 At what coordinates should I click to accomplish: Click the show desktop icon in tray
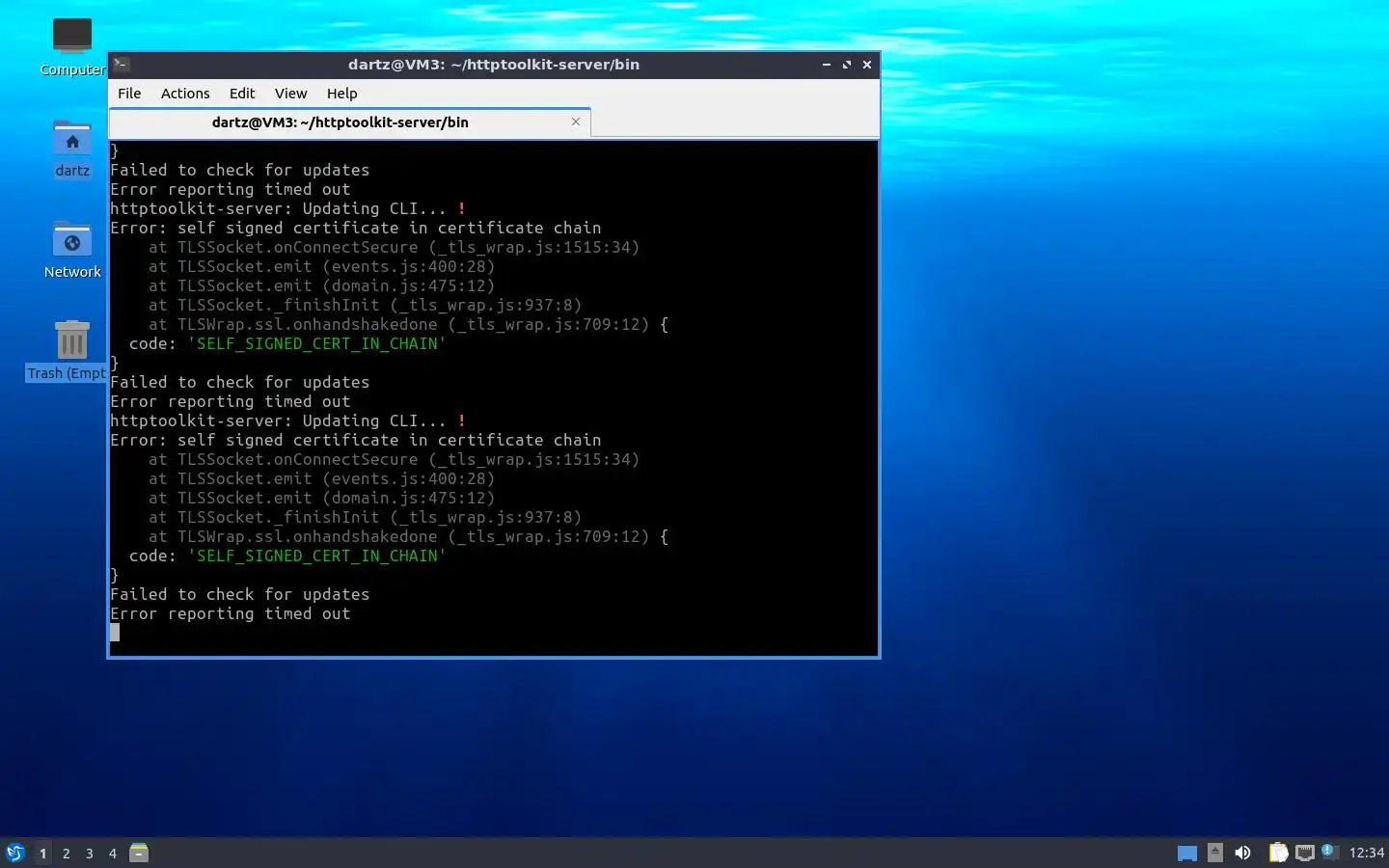tap(1187, 853)
